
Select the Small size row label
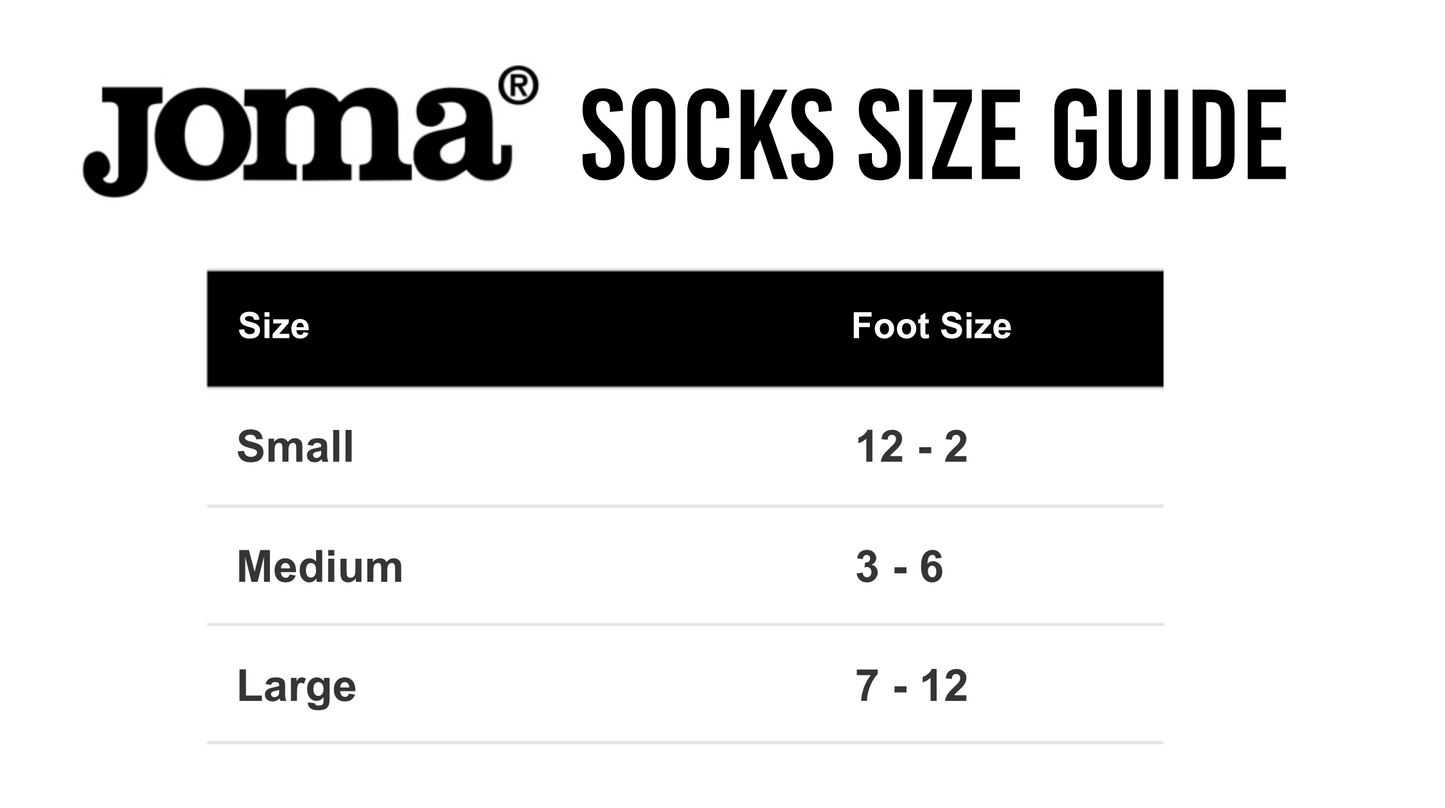[295, 447]
